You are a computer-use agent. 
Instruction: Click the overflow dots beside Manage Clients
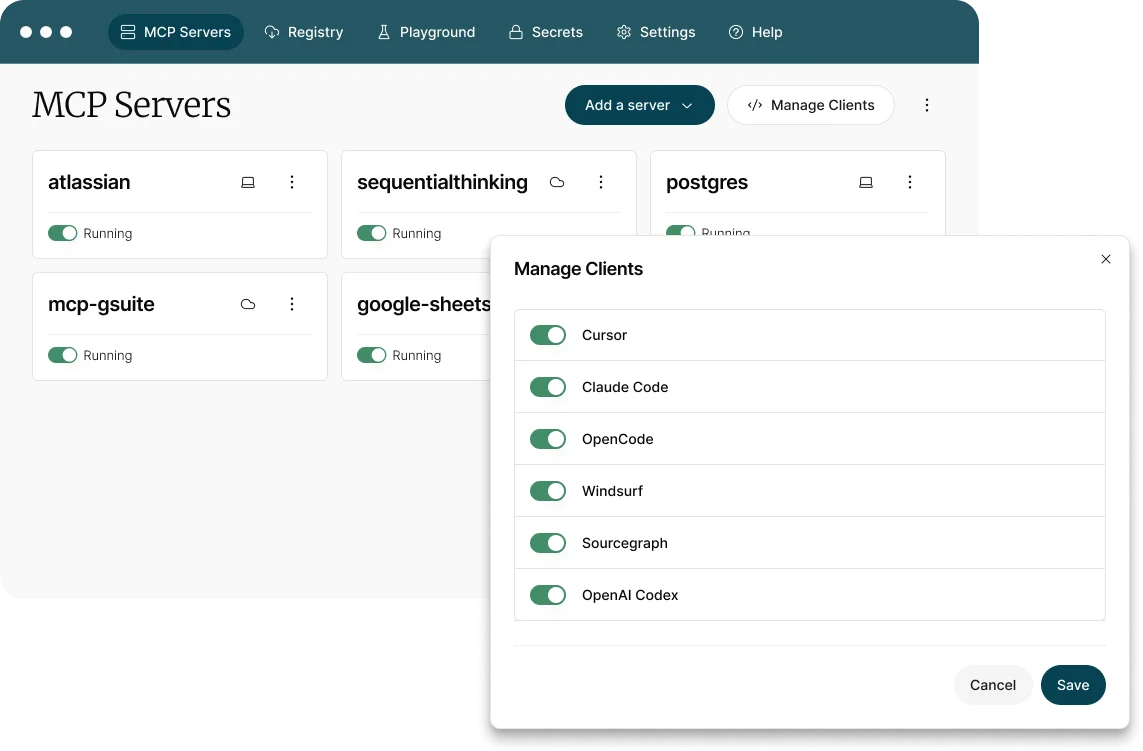tap(927, 104)
